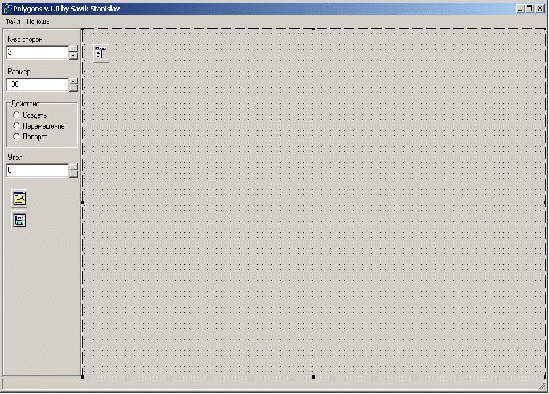Decrease the Угол spinner value
The image size is (549, 394).
73,174
